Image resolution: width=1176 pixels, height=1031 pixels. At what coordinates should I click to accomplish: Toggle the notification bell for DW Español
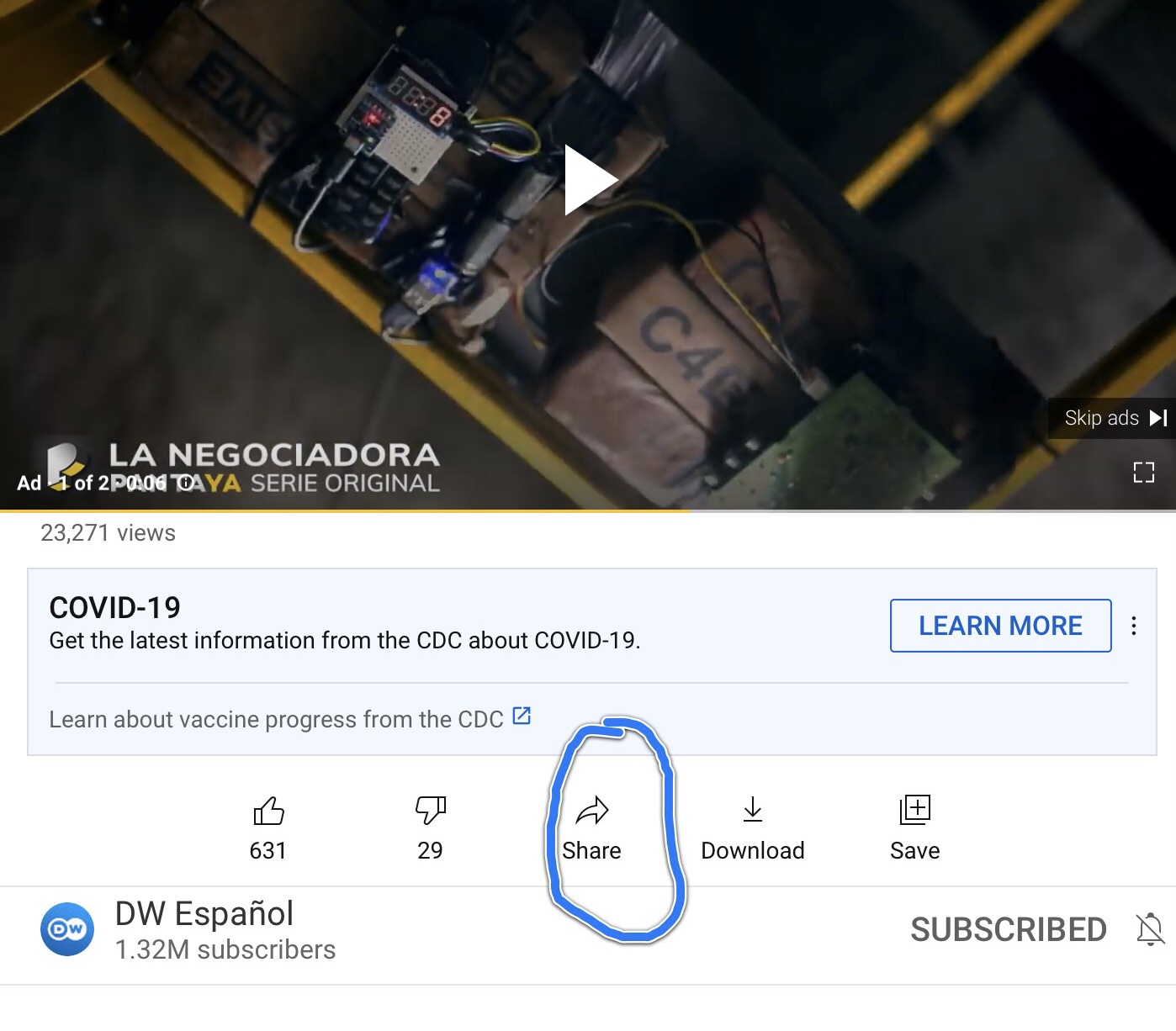pos(1150,930)
